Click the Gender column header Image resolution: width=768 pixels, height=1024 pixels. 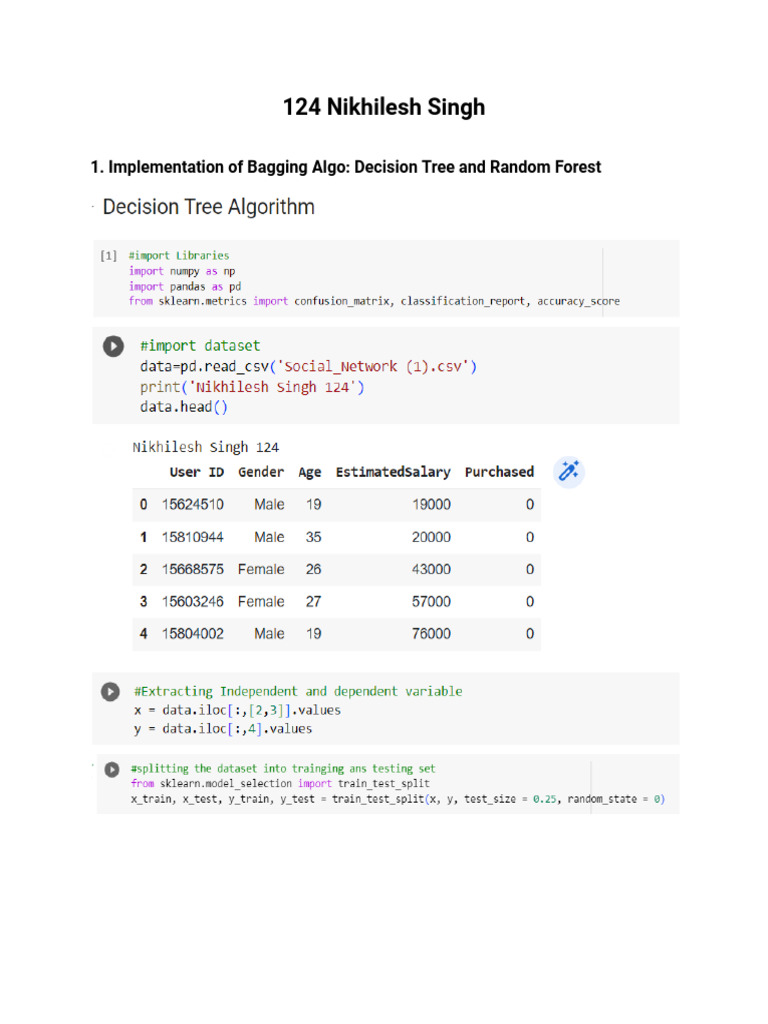(261, 472)
